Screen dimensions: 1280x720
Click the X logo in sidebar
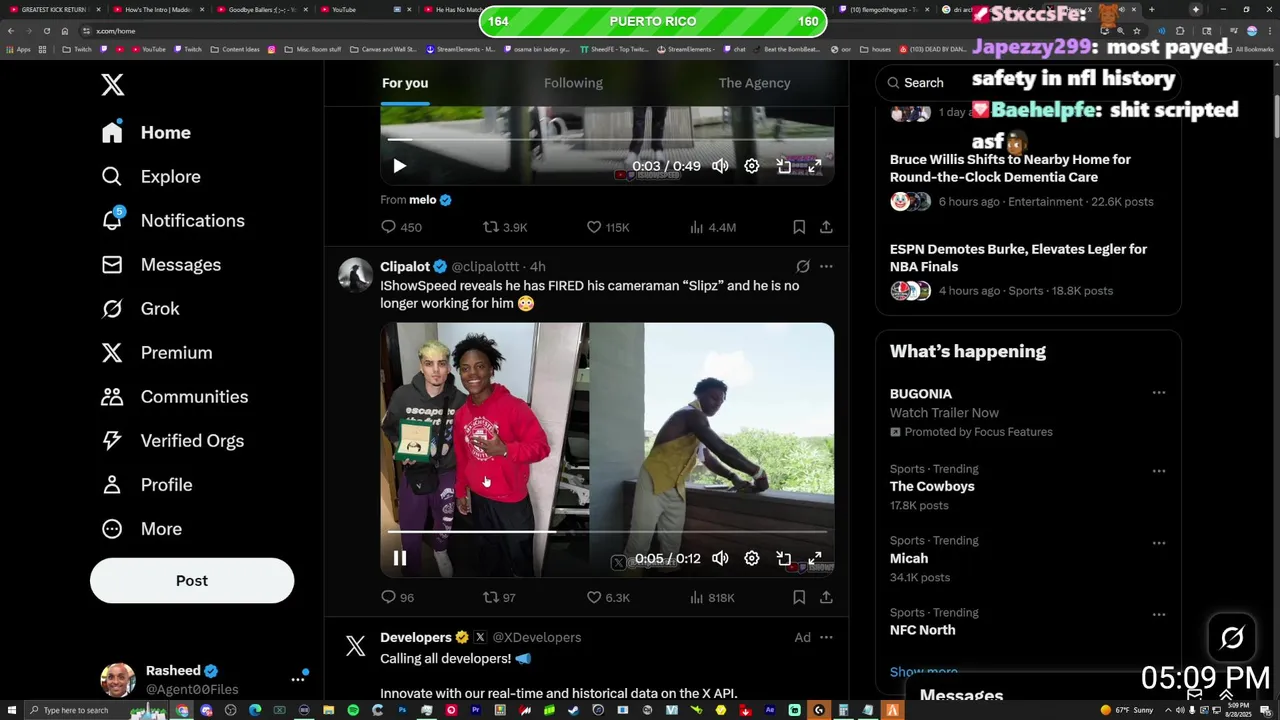113,85
